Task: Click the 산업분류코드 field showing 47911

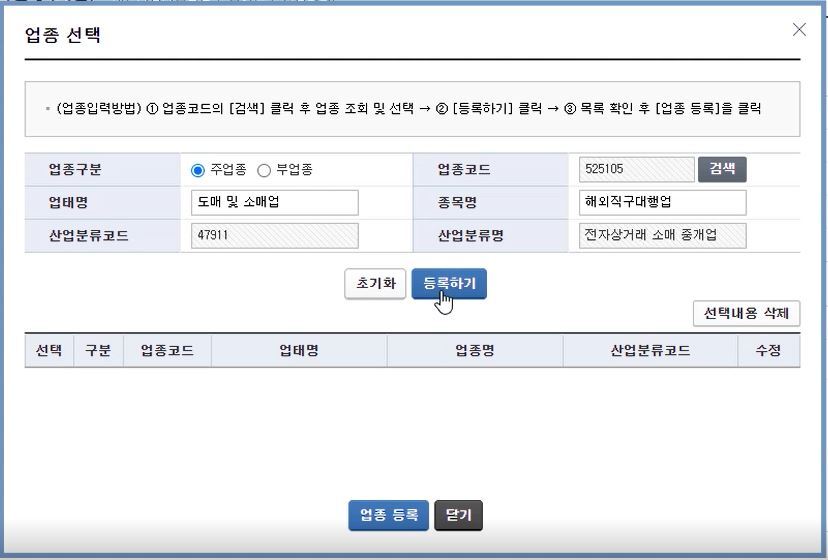Action: click(x=275, y=235)
